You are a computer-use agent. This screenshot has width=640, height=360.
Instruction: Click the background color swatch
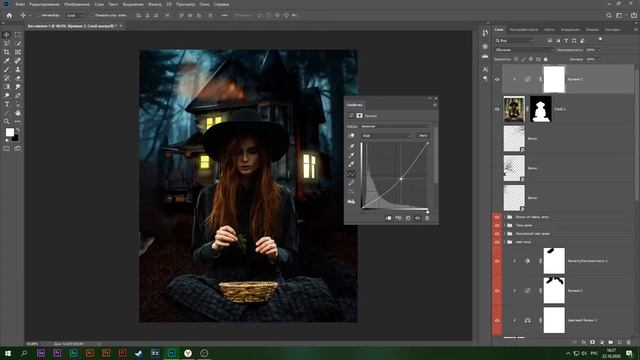16,138
